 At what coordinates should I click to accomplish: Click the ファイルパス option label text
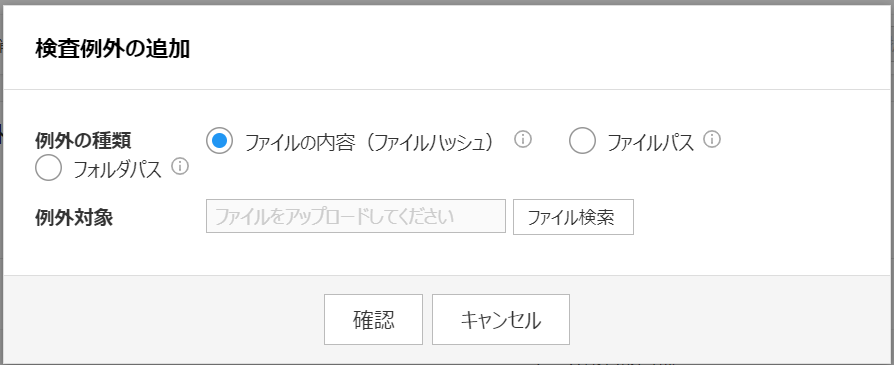(x=651, y=142)
